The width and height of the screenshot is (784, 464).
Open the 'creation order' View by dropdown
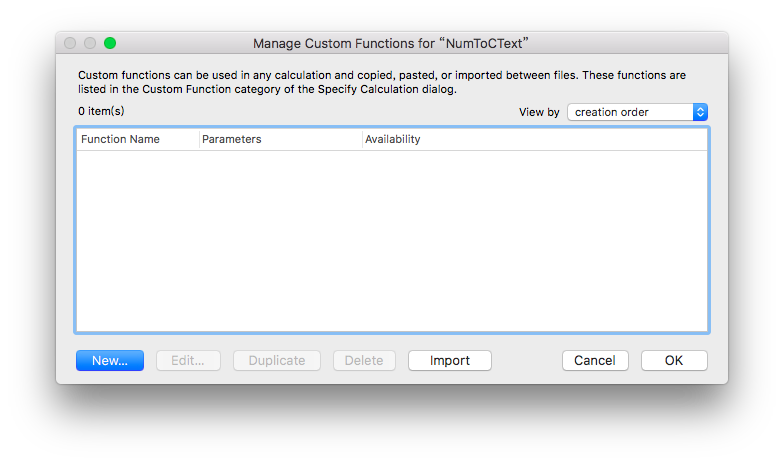(638, 112)
